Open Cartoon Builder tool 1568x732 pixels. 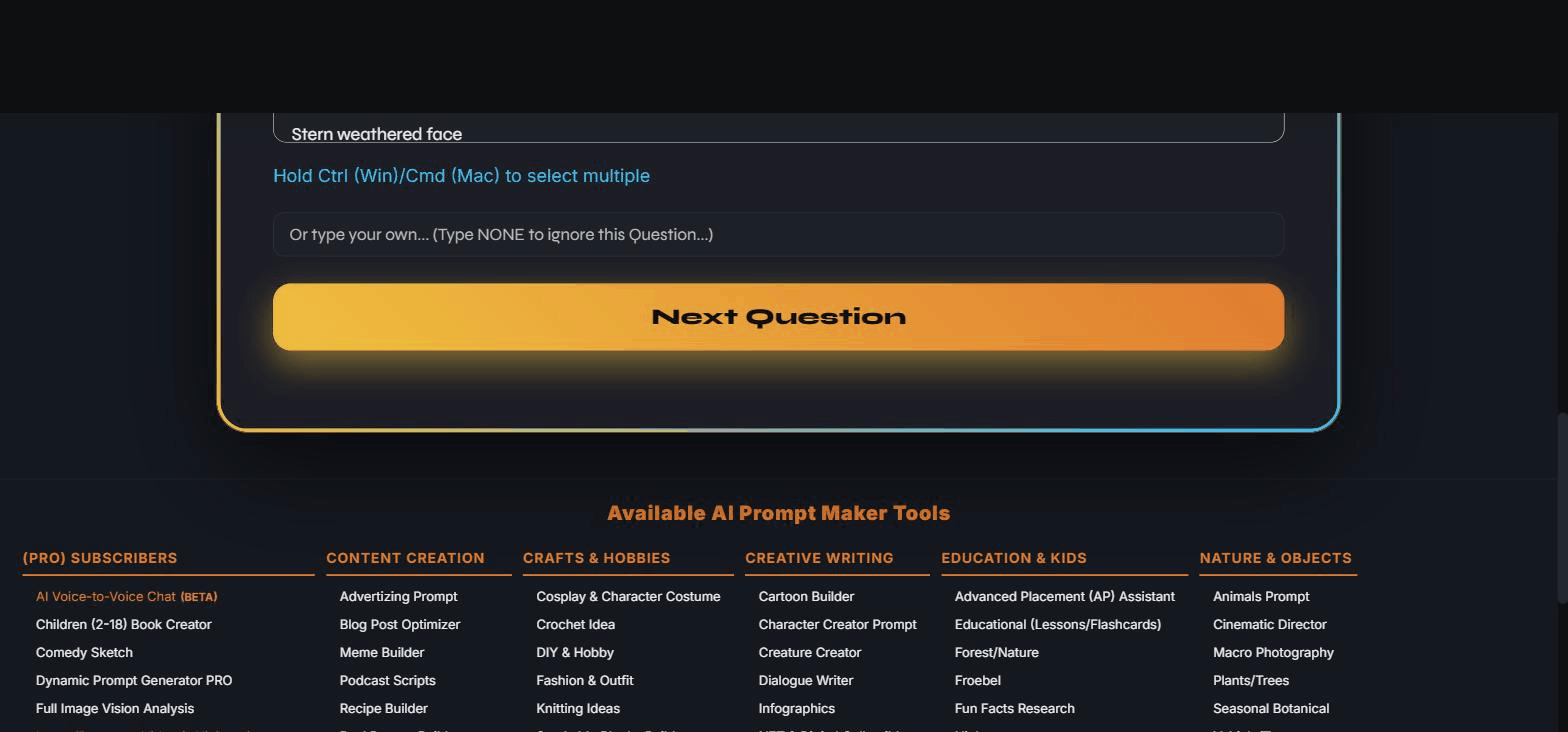pos(806,596)
